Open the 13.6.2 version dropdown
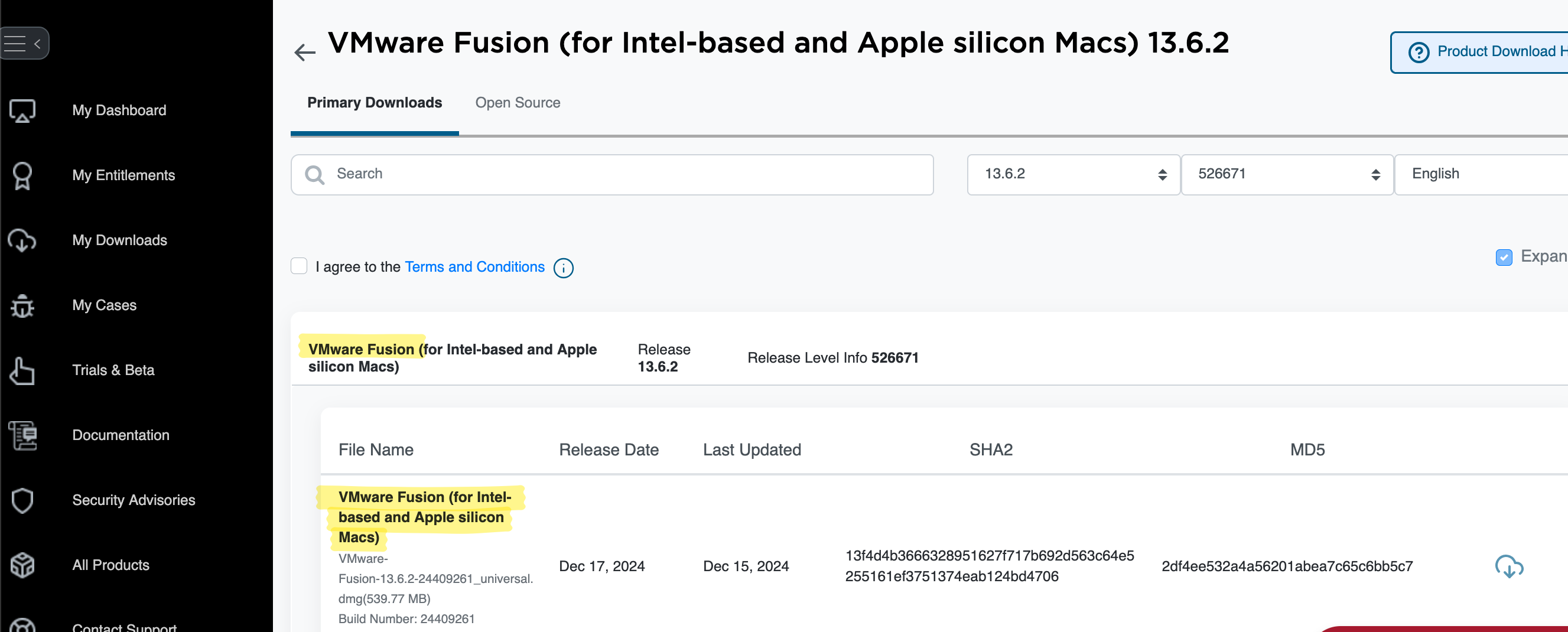 point(1073,175)
